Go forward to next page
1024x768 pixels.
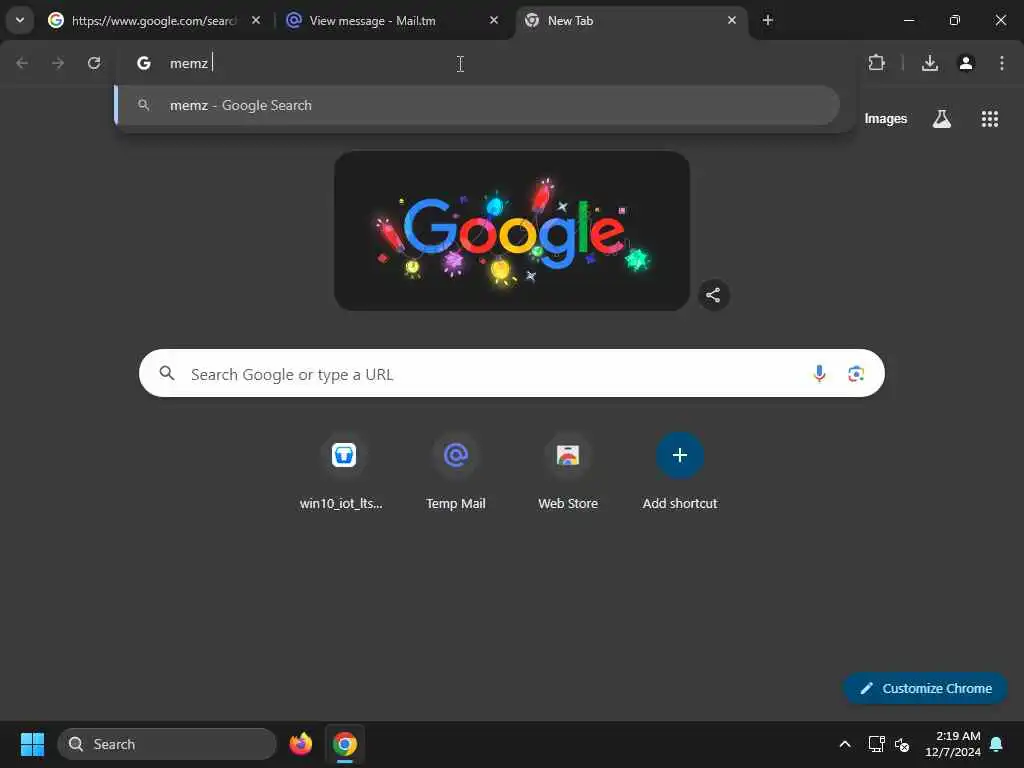[x=58, y=63]
